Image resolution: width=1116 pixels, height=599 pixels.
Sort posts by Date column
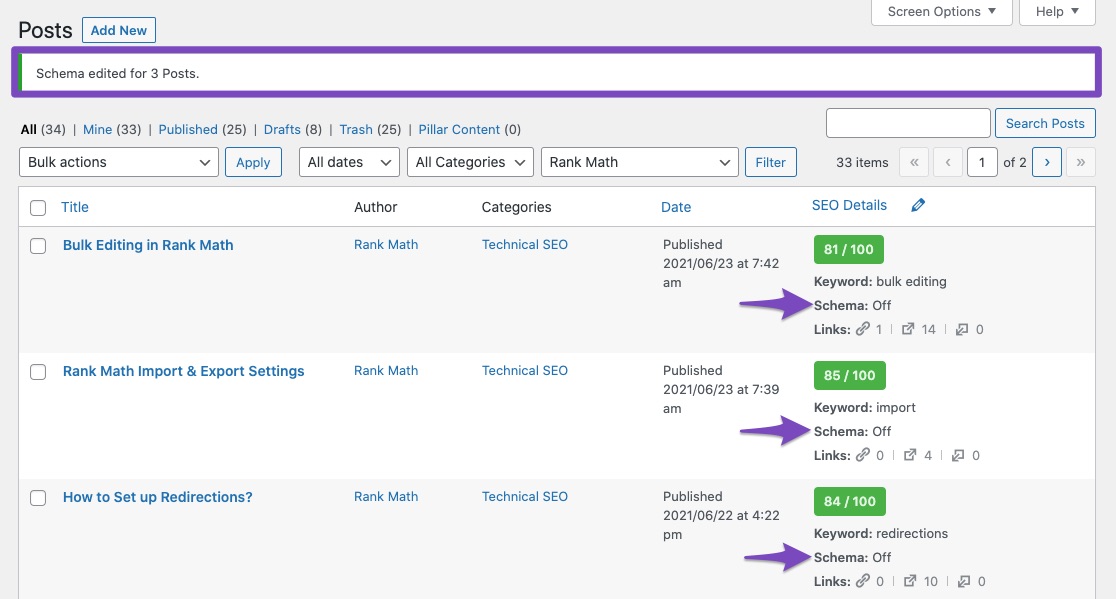(x=676, y=207)
